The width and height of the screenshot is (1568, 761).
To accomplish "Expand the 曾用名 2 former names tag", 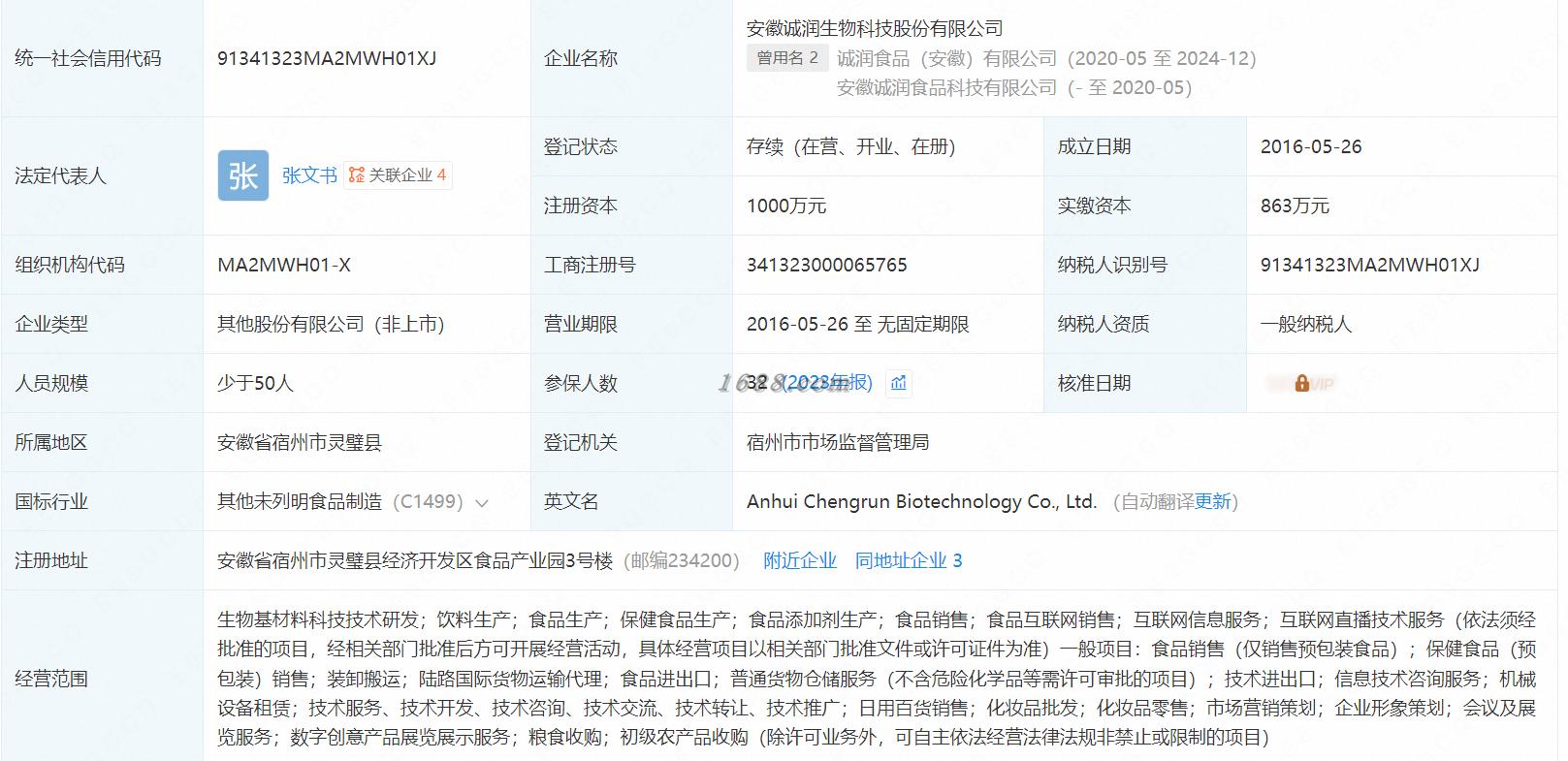I will point(787,58).
